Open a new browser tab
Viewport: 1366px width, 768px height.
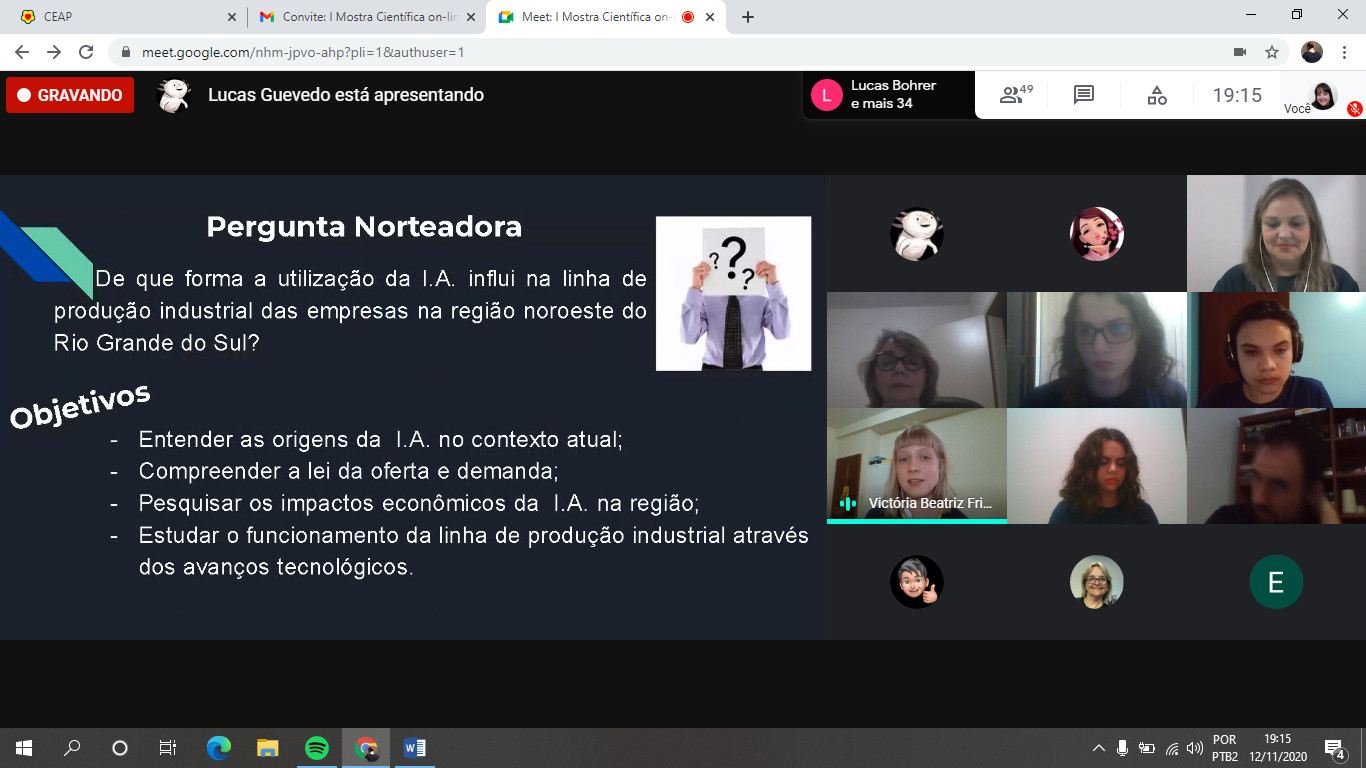click(x=748, y=17)
